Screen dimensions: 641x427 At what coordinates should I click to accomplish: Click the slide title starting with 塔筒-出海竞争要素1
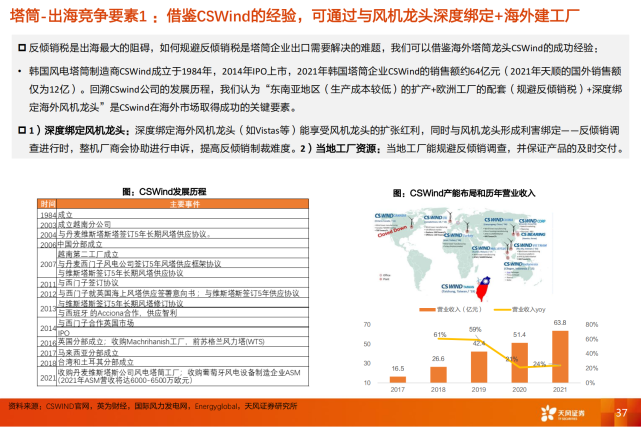coord(295,16)
